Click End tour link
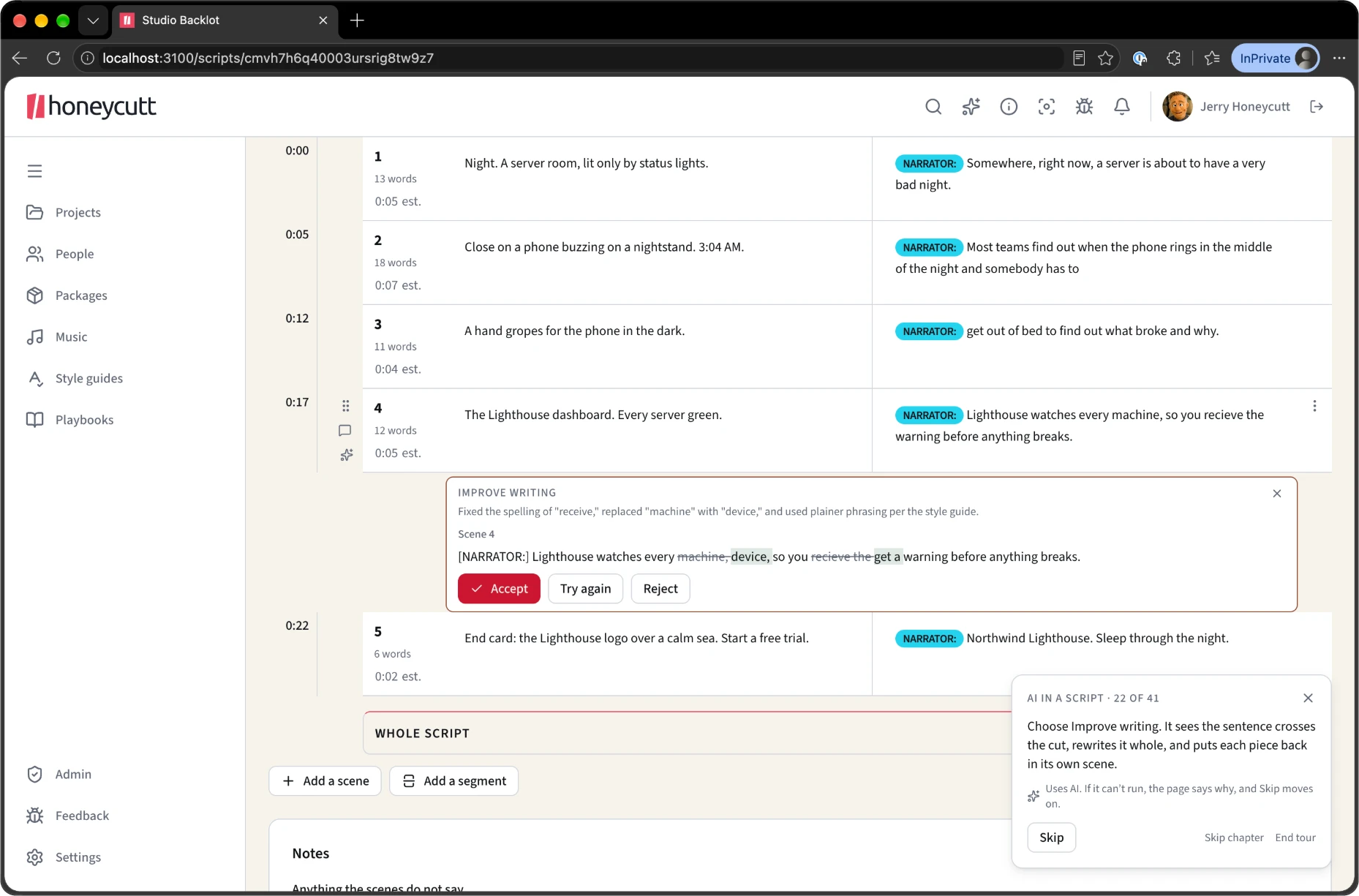1359x896 pixels. [1295, 837]
